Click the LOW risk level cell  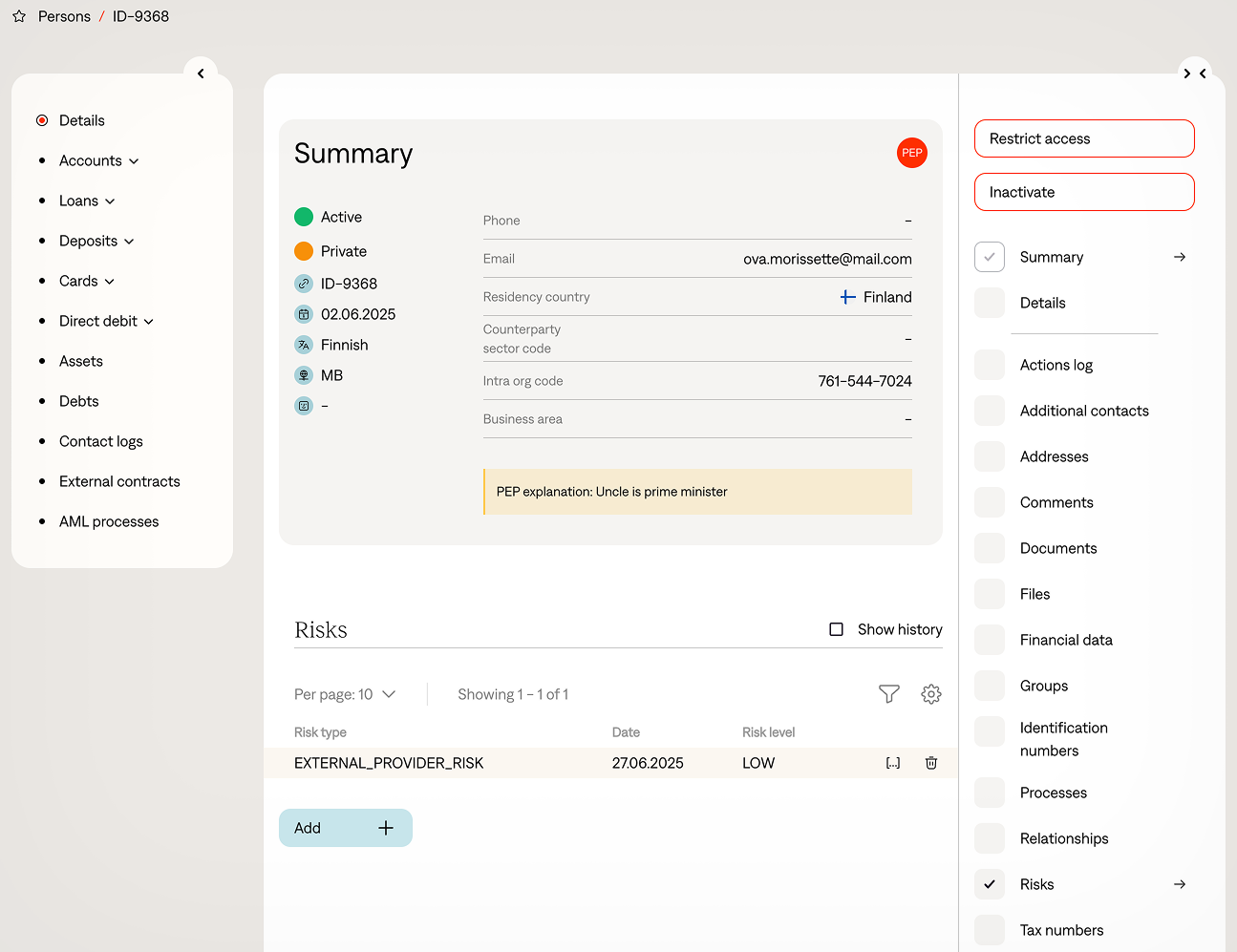click(x=758, y=763)
